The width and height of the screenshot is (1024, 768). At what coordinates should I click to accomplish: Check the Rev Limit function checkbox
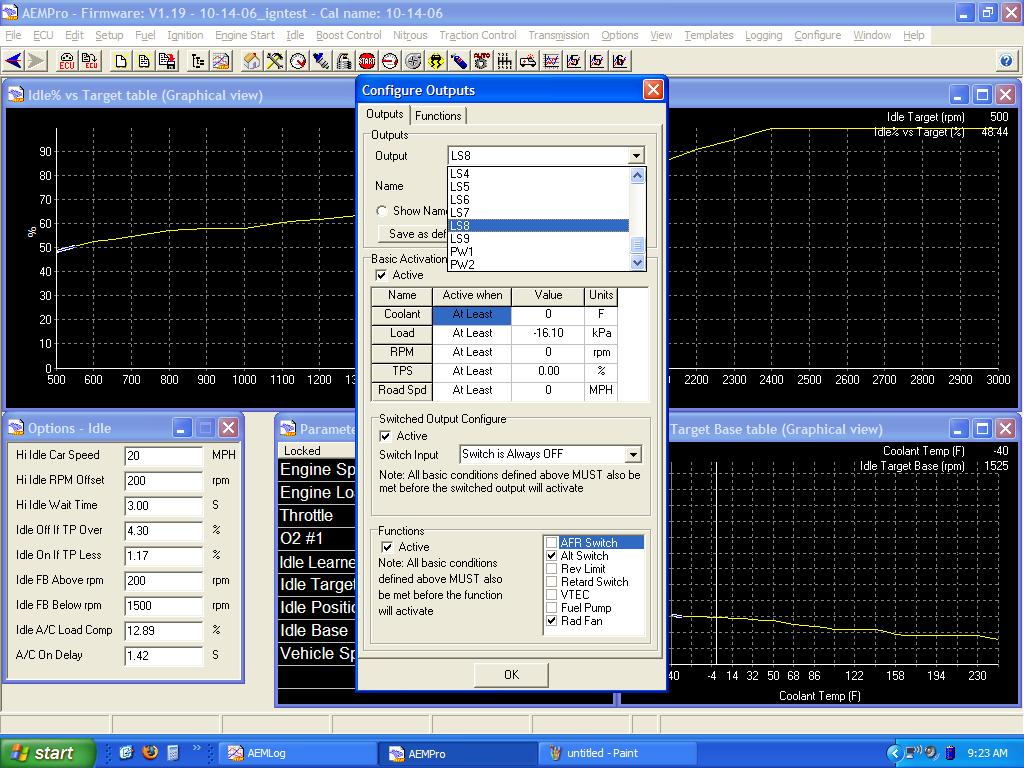(x=552, y=569)
